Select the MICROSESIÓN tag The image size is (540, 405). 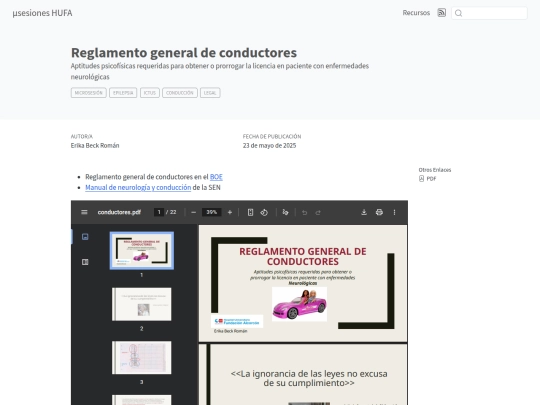89,93
